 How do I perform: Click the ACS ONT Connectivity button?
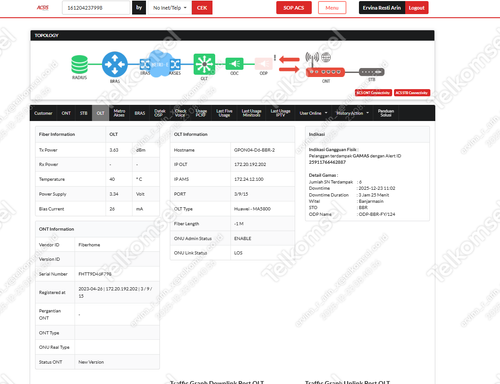[x=373, y=93]
